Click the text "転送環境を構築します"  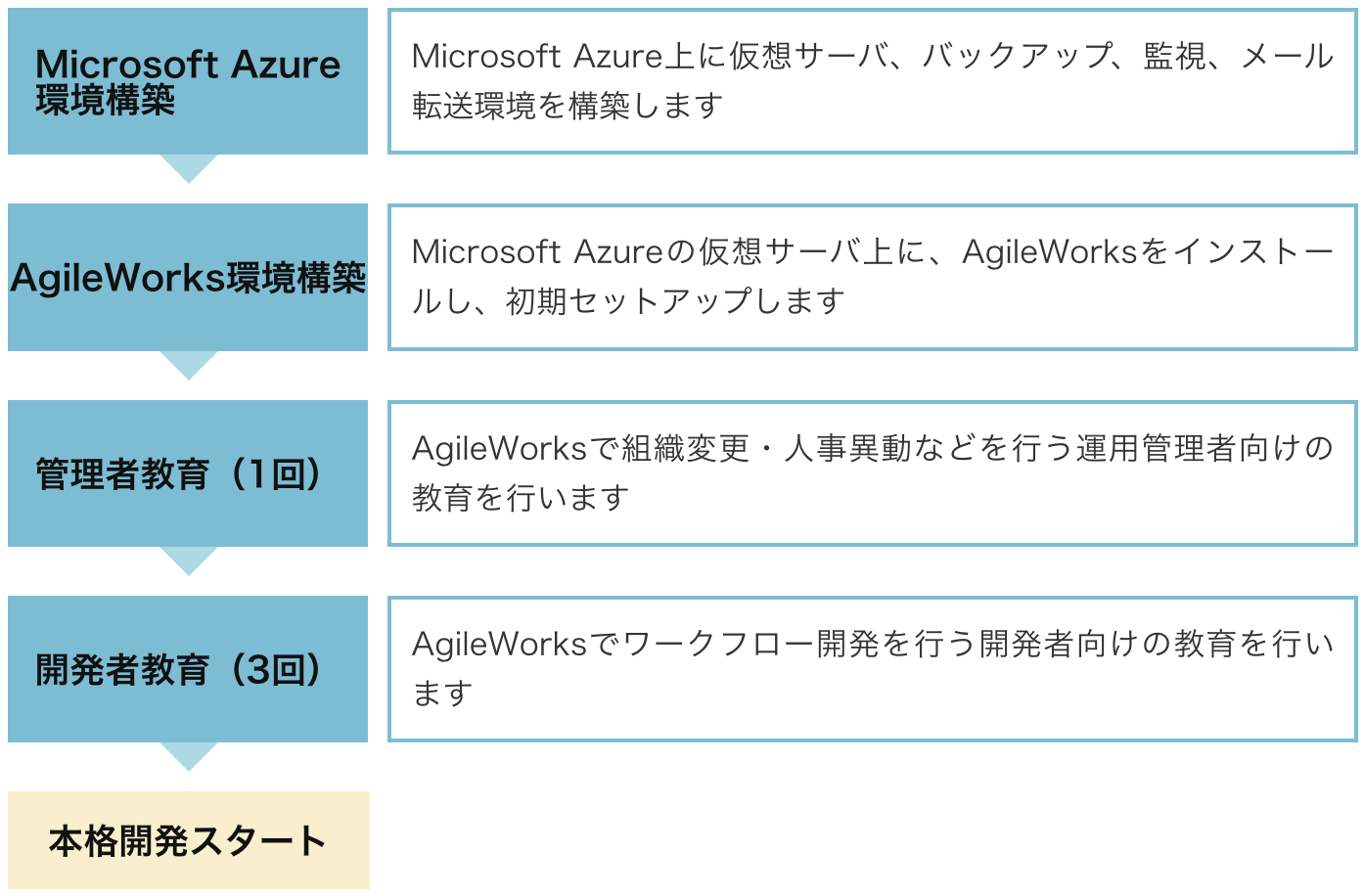point(568,106)
